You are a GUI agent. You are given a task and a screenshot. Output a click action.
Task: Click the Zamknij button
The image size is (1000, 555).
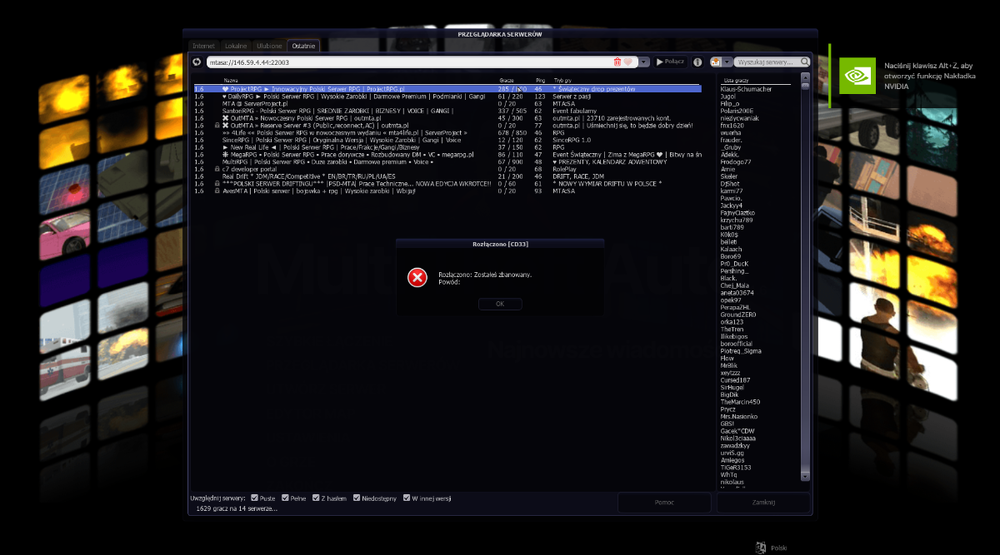point(763,502)
